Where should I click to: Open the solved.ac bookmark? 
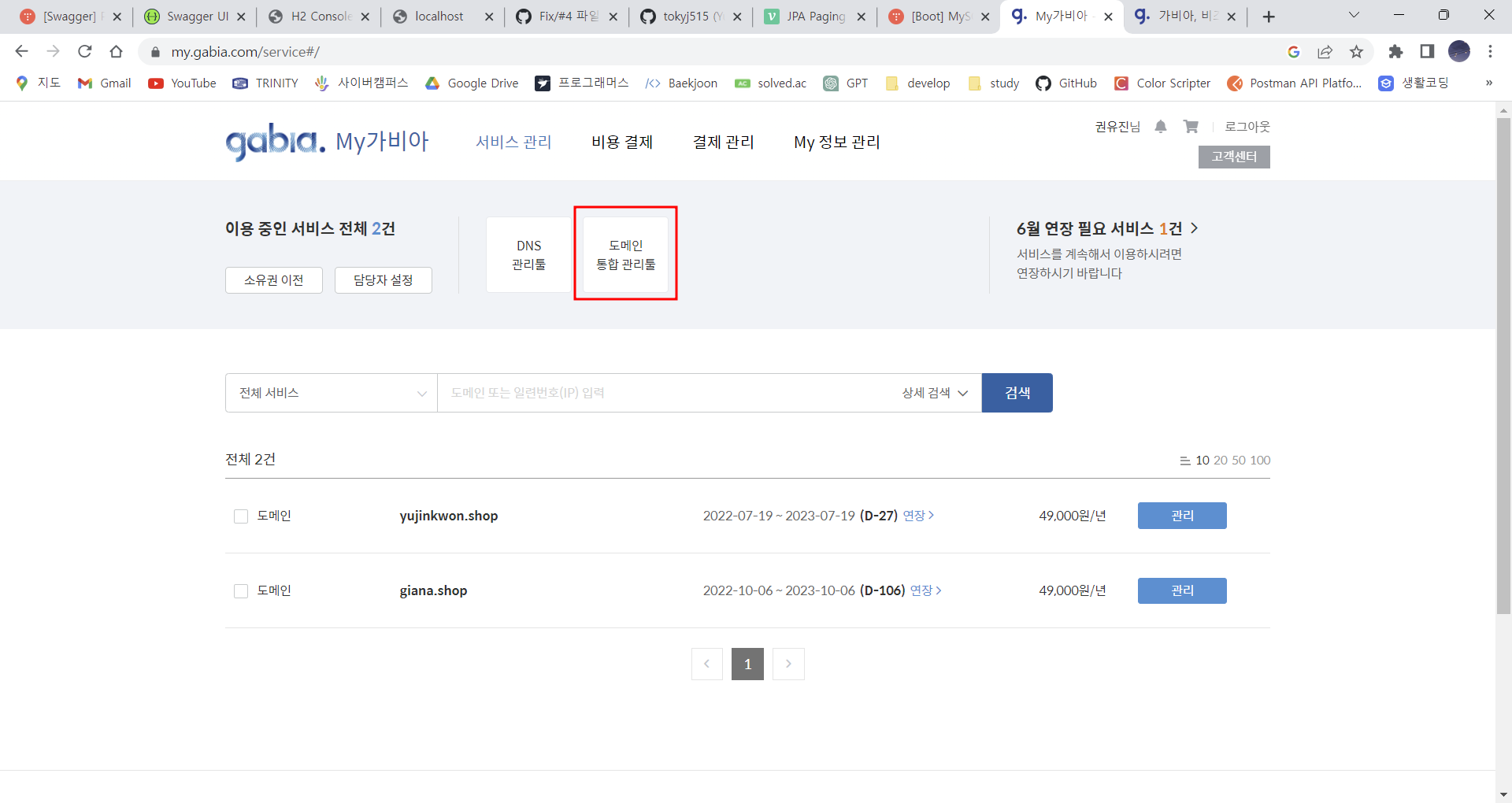[770, 83]
